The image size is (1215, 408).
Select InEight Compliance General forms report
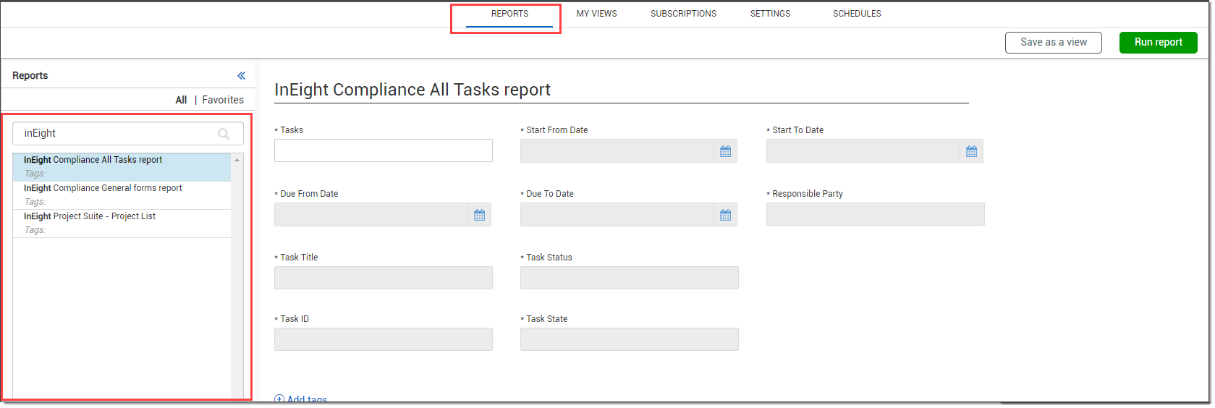103,188
